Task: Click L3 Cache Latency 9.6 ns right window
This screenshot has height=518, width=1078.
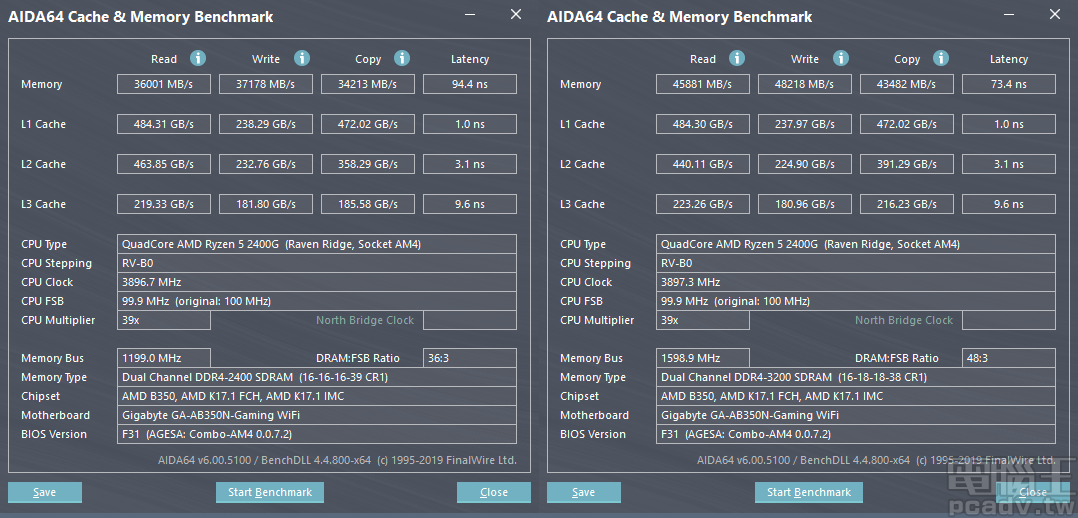Action: [x=1009, y=204]
